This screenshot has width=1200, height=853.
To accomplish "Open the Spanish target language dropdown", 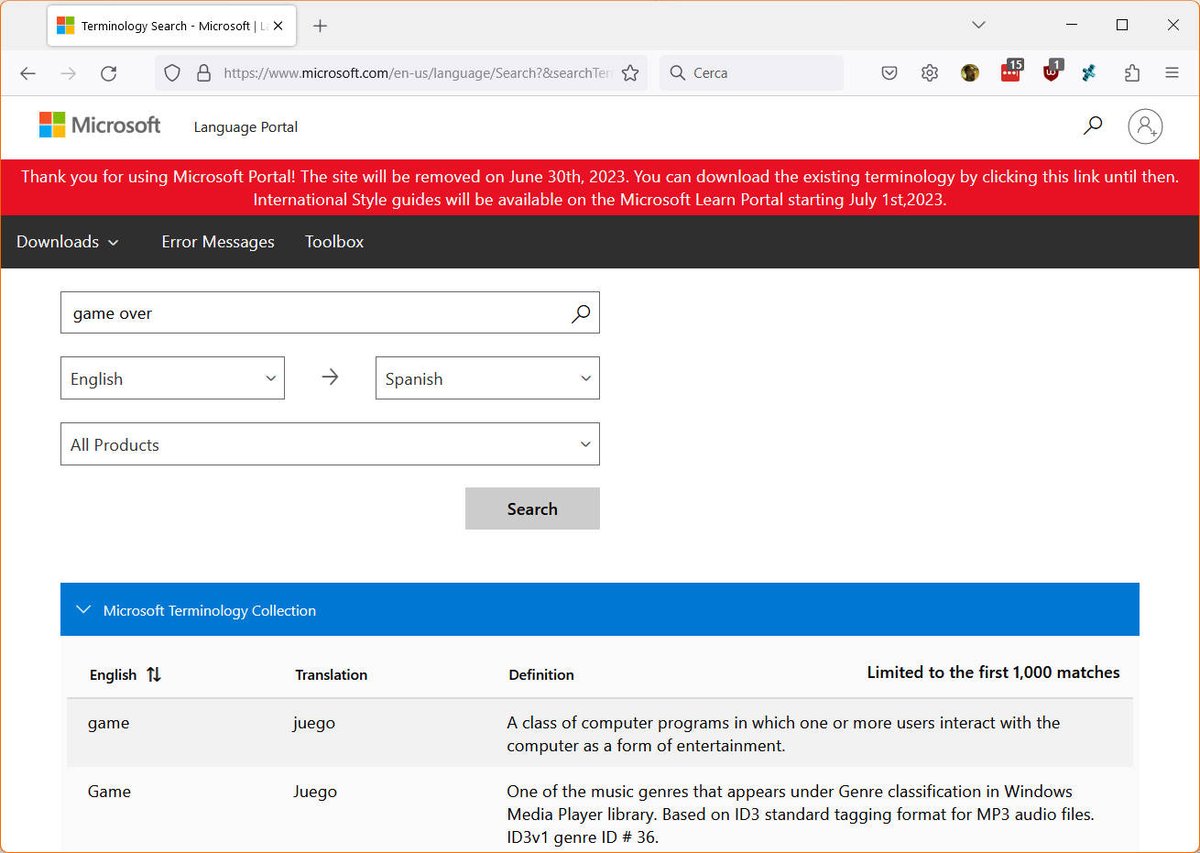I will pos(488,379).
